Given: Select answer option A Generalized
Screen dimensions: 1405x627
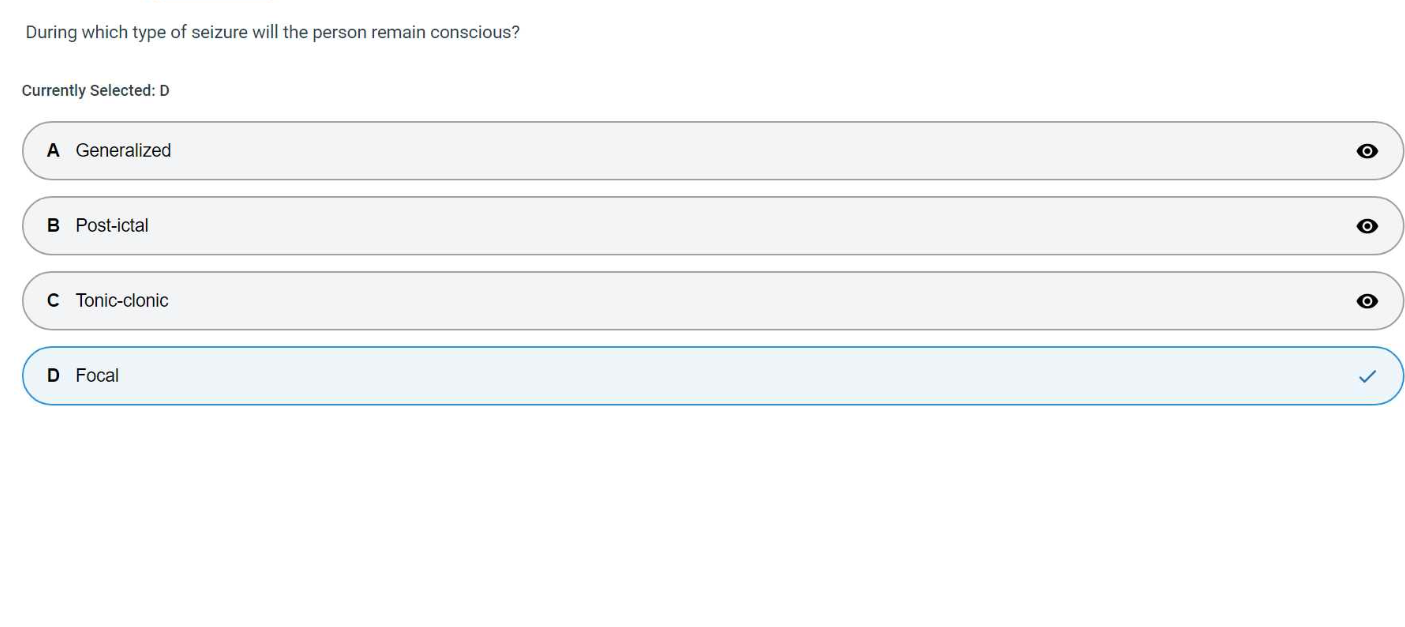Looking at the screenshot, I should tap(700, 151).
